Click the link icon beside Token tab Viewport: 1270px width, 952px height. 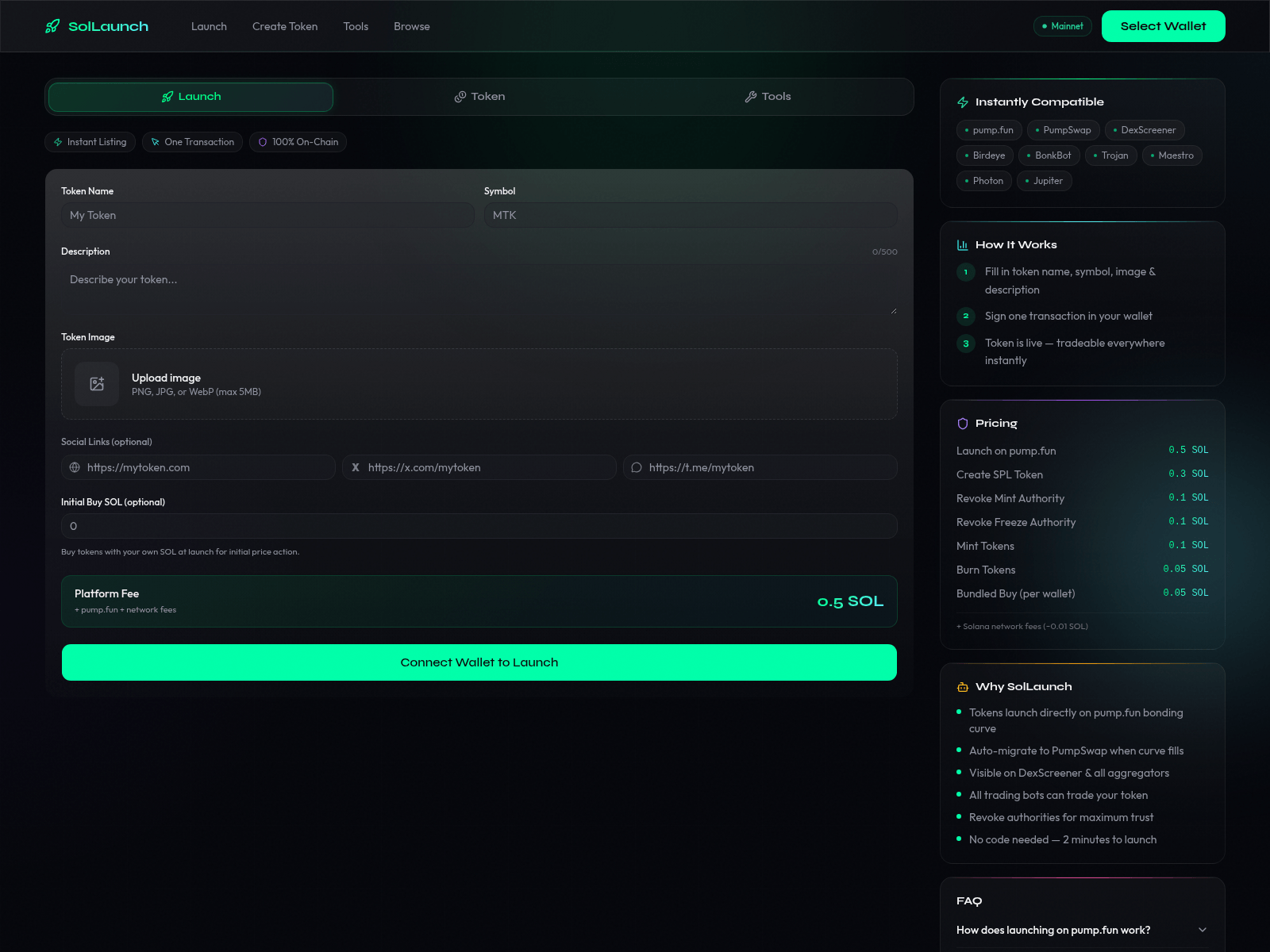click(x=460, y=97)
